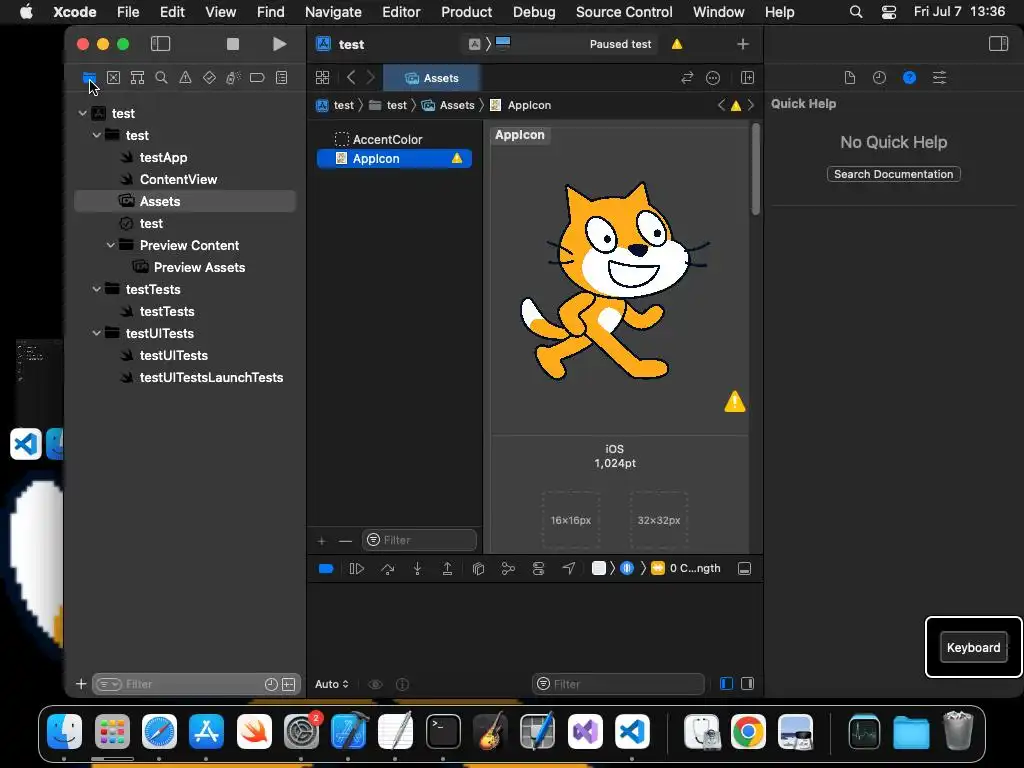Open the Debug menu
This screenshot has width=1024, height=768.
tap(534, 12)
